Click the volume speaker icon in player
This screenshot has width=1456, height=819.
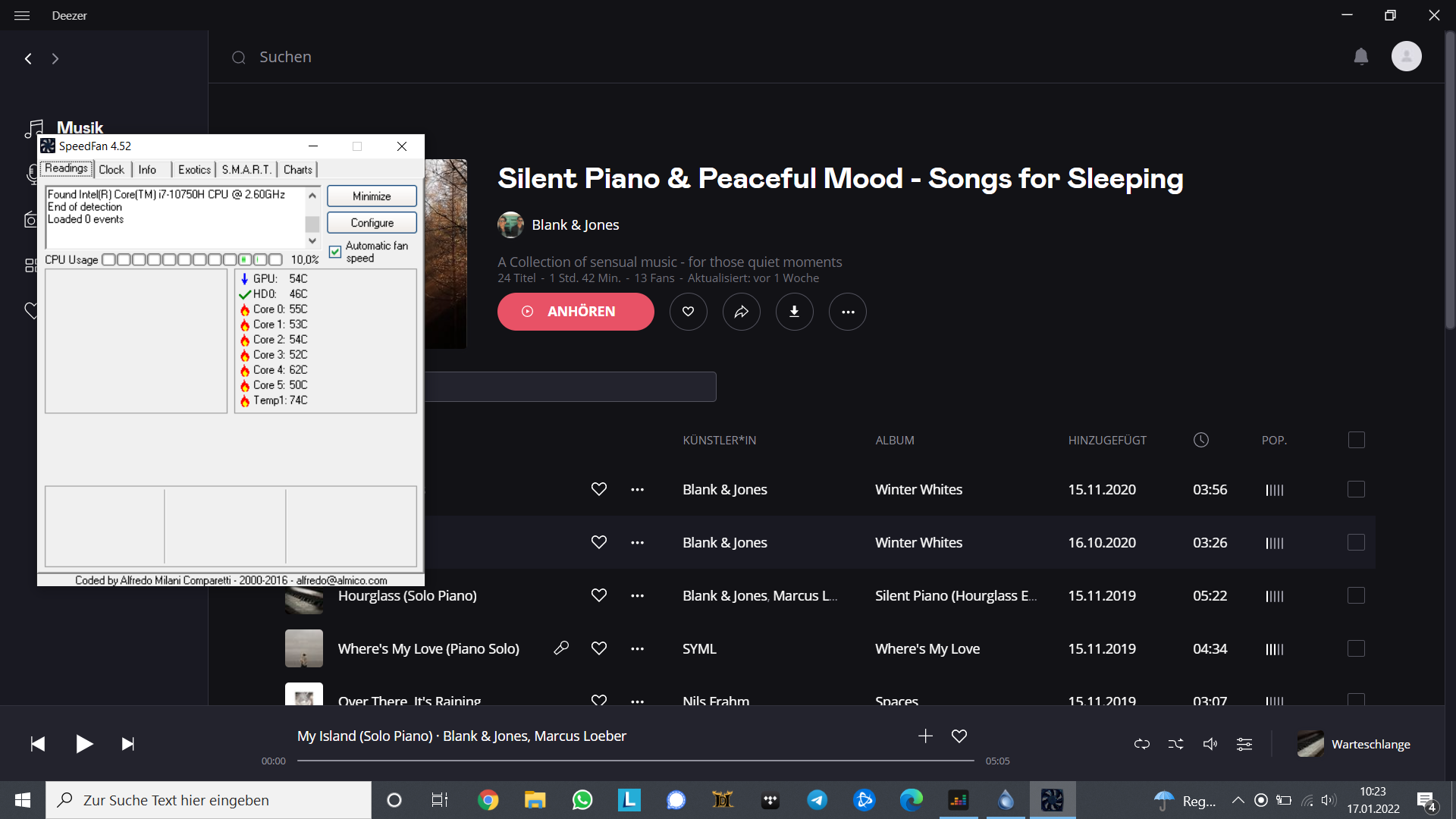[x=1210, y=744]
